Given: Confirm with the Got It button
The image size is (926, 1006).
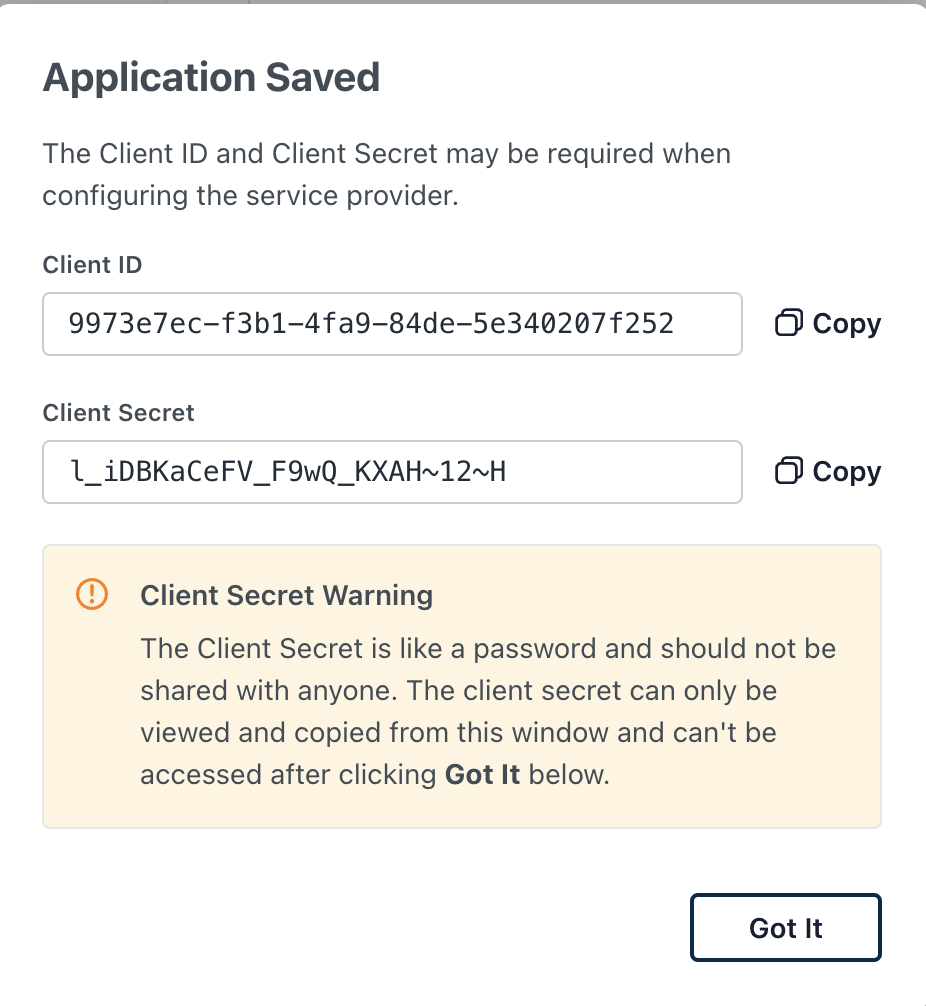Looking at the screenshot, I should 785,928.
